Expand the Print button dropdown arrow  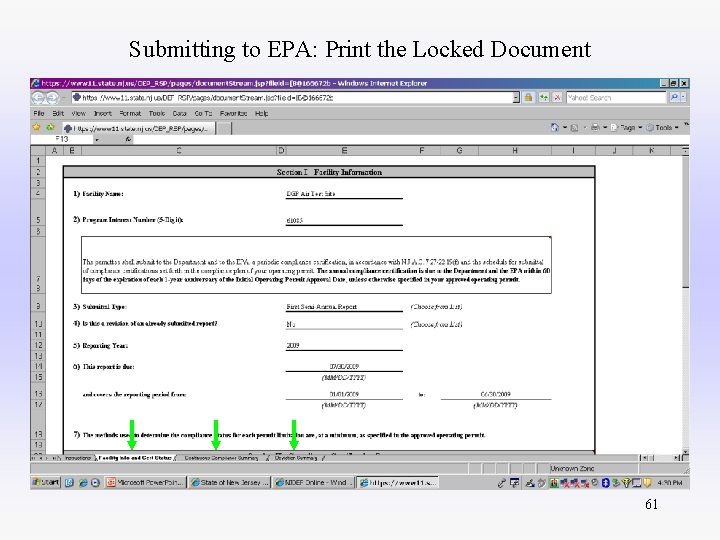pos(605,127)
